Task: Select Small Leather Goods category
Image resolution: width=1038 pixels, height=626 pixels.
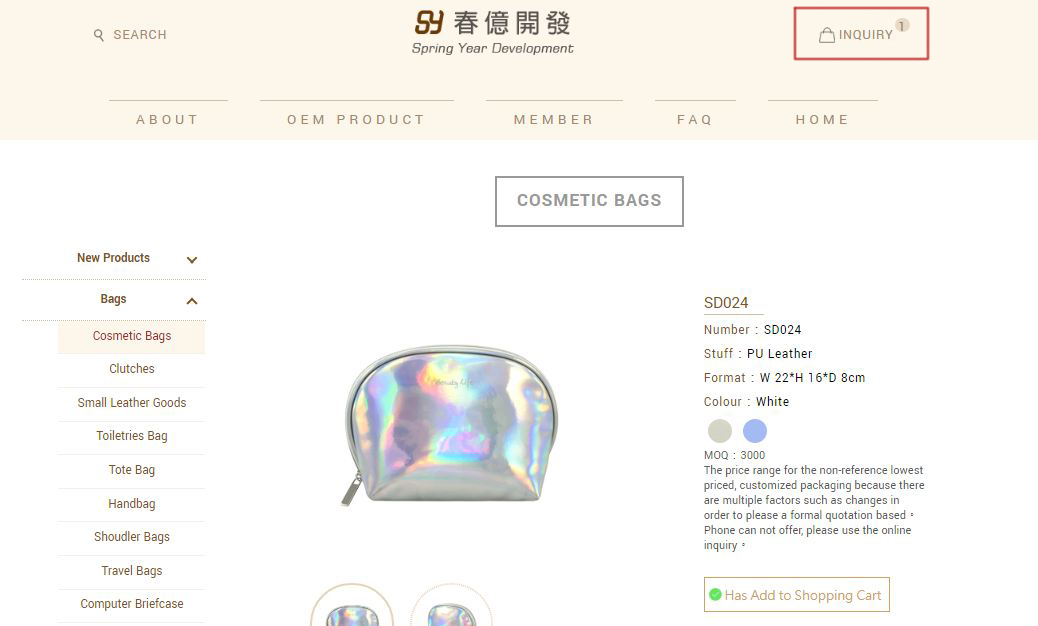Action: click(132, 403)
